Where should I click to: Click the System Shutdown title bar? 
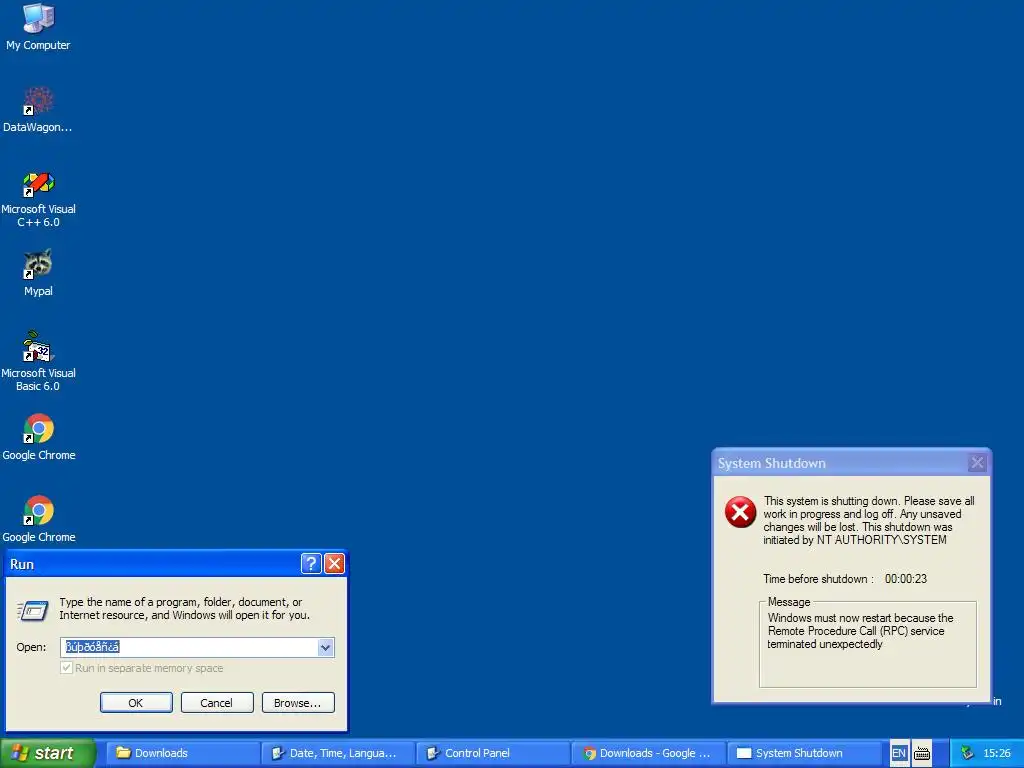[x=840, y=463]
